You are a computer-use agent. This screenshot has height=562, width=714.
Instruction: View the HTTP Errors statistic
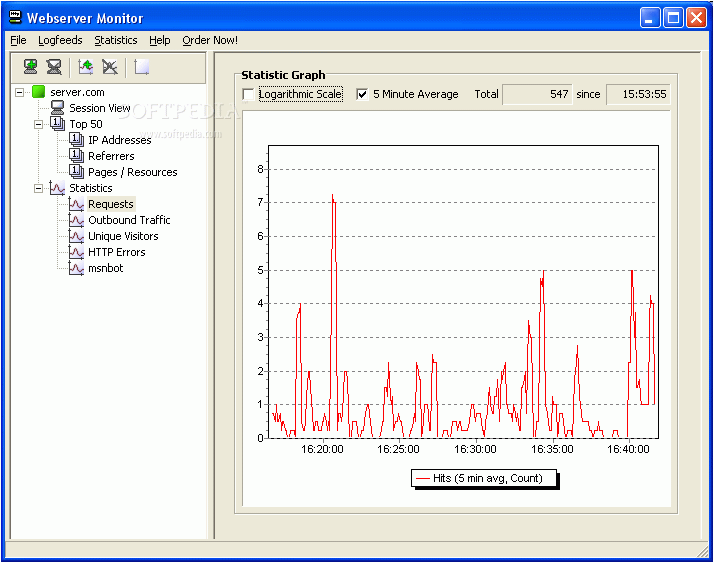pyautogui.click(x=117, y=252)
